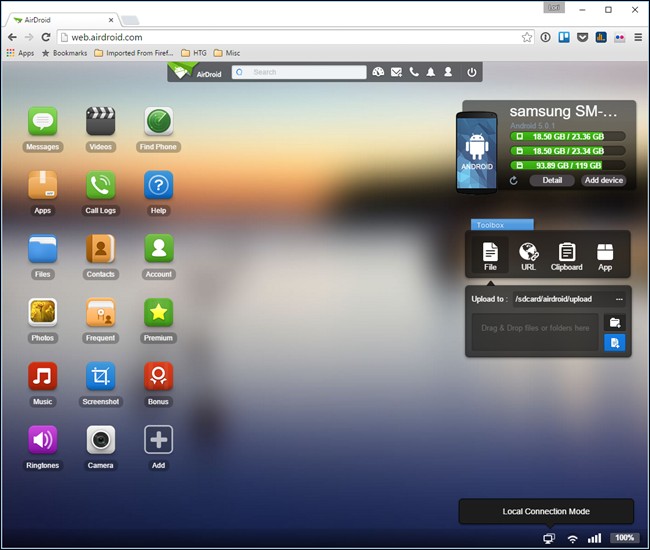Click the AirDroid search field
This screenshot has width=650, height=550.
tap(299, 72)
